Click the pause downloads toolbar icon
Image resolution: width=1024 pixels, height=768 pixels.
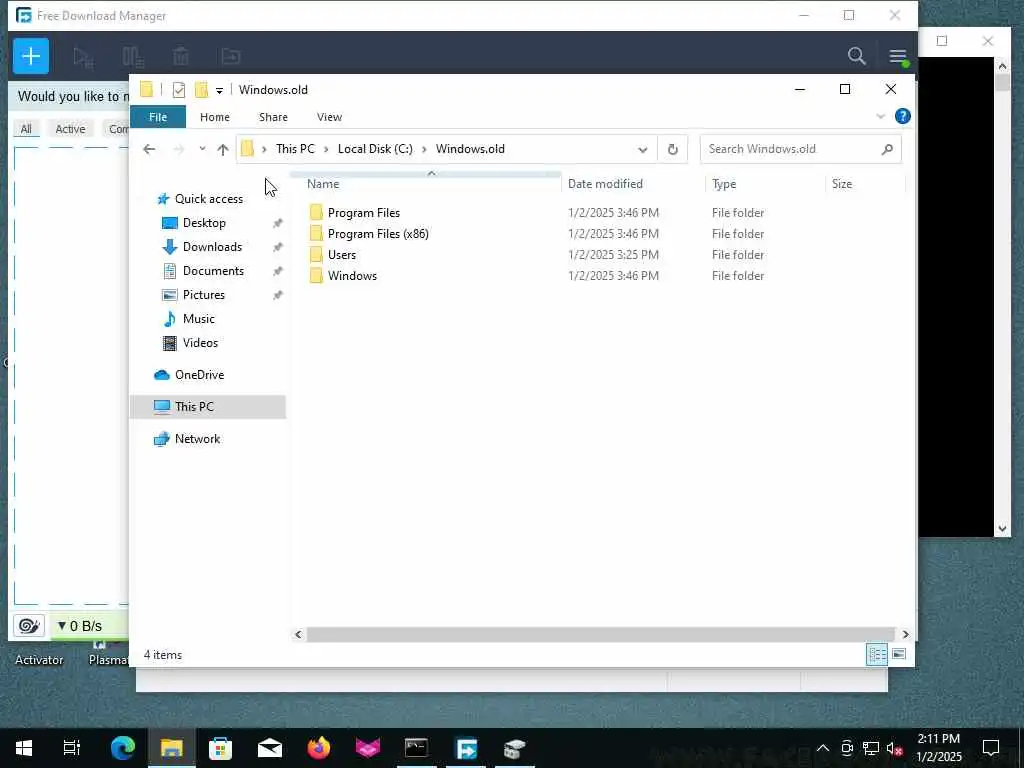coord(133,57)
